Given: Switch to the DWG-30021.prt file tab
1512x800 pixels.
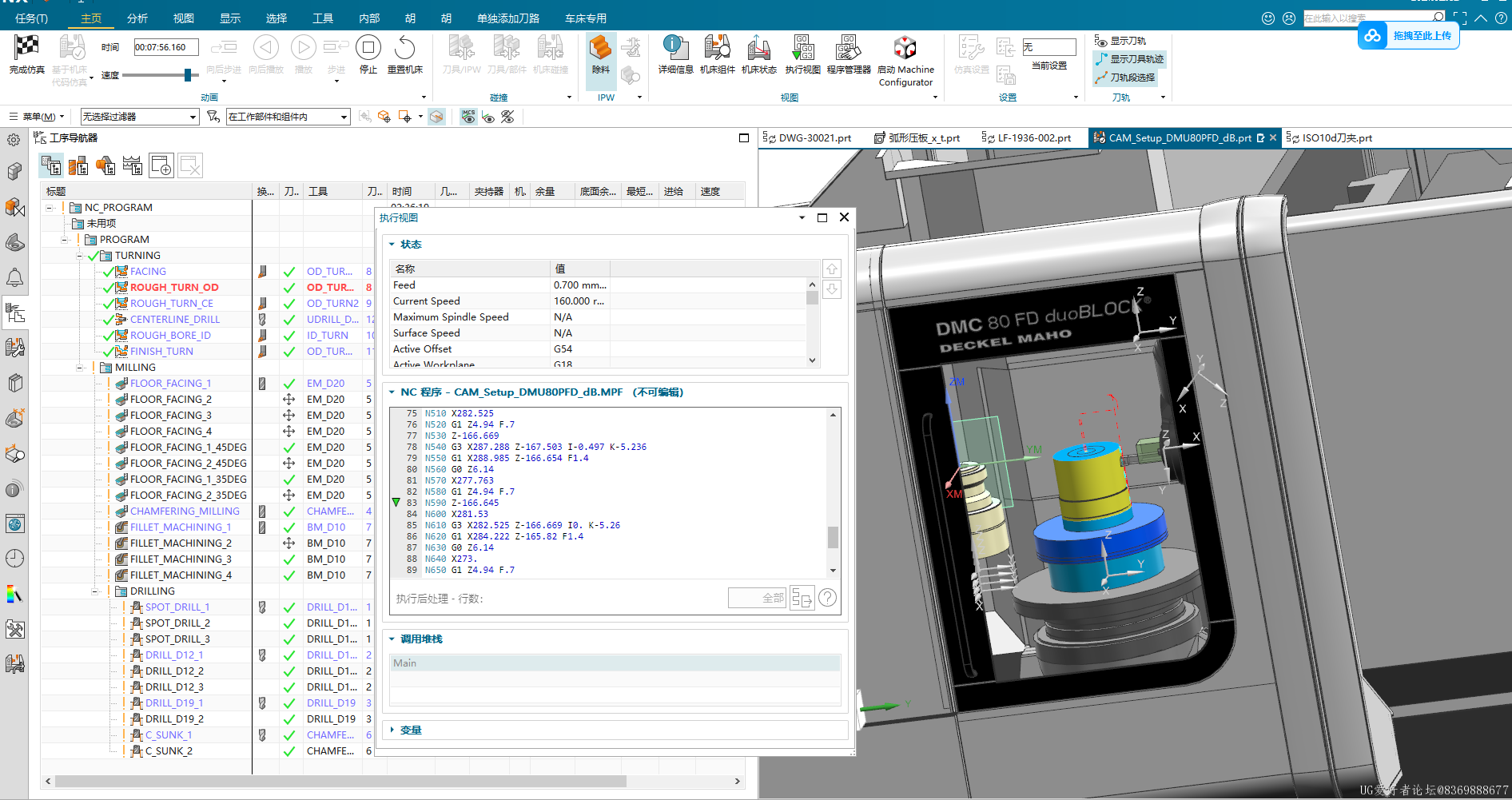Looking at the screenshot, I should (807, 138).
